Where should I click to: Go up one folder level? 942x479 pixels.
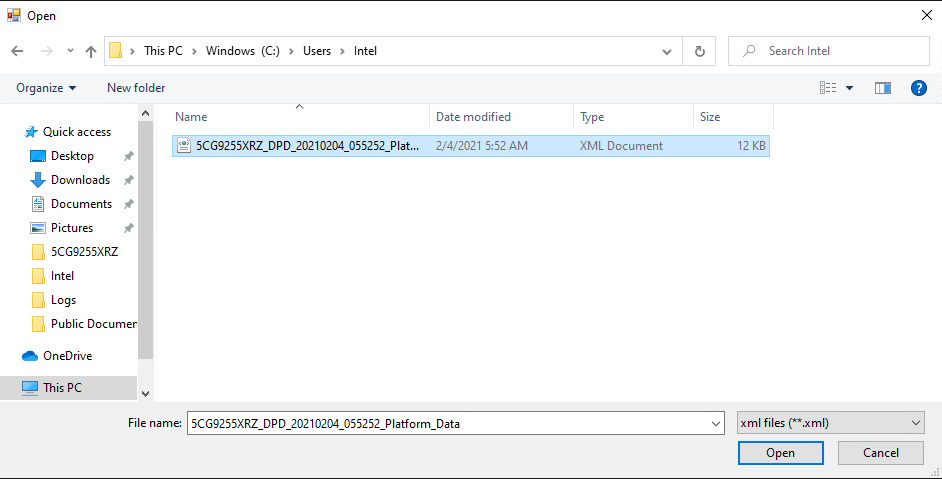coord(91,51)
